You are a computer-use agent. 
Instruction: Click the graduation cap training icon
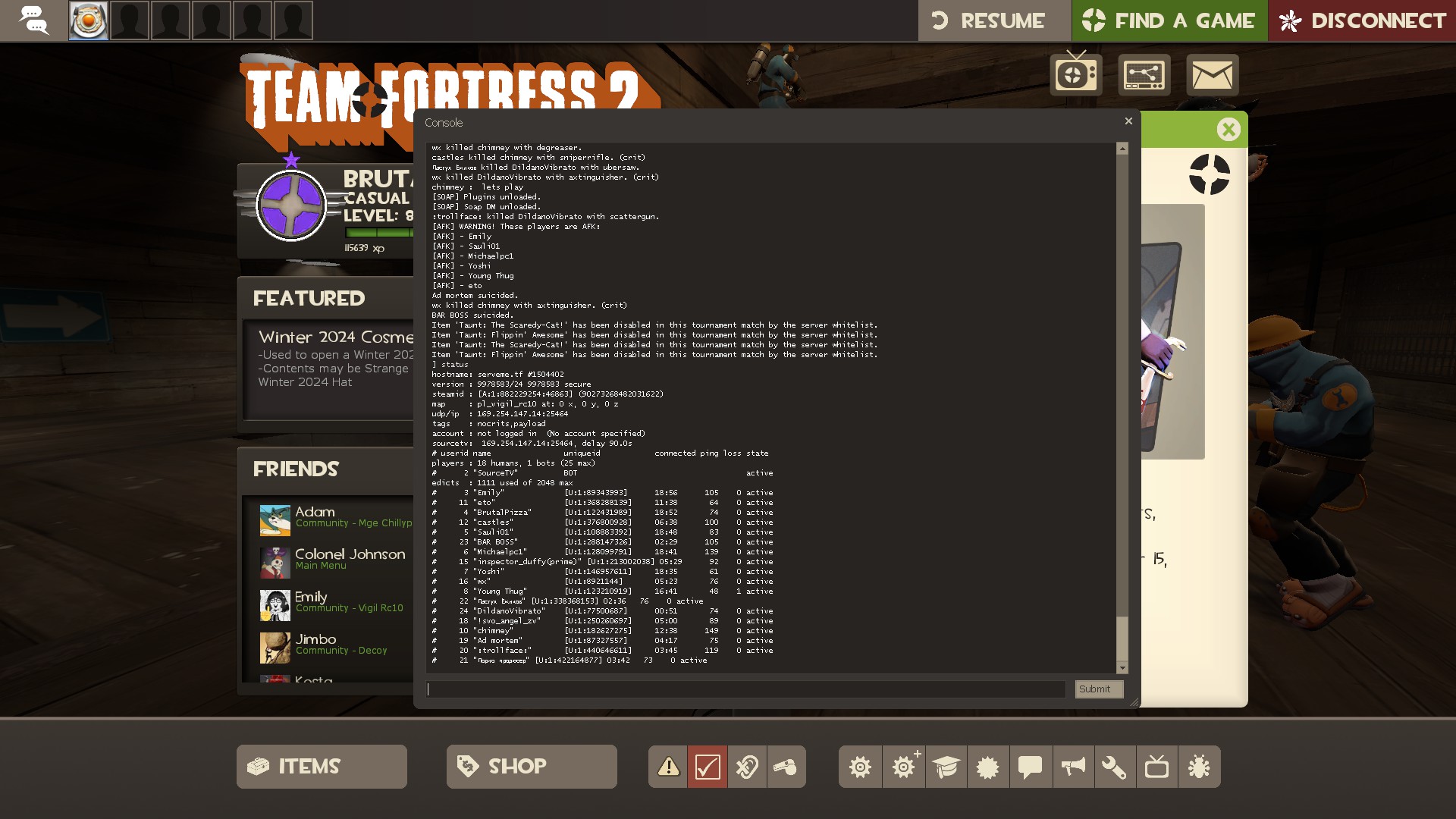[946, 767]
